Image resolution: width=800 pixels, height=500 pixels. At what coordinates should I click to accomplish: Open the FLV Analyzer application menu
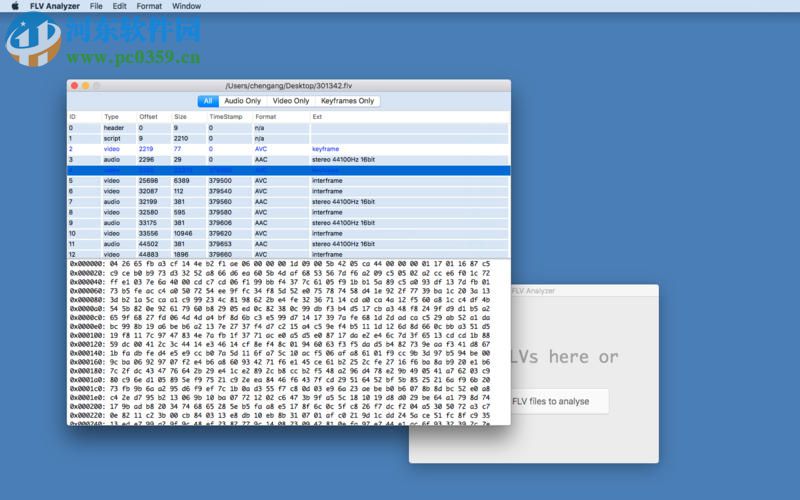pos(55,6)
